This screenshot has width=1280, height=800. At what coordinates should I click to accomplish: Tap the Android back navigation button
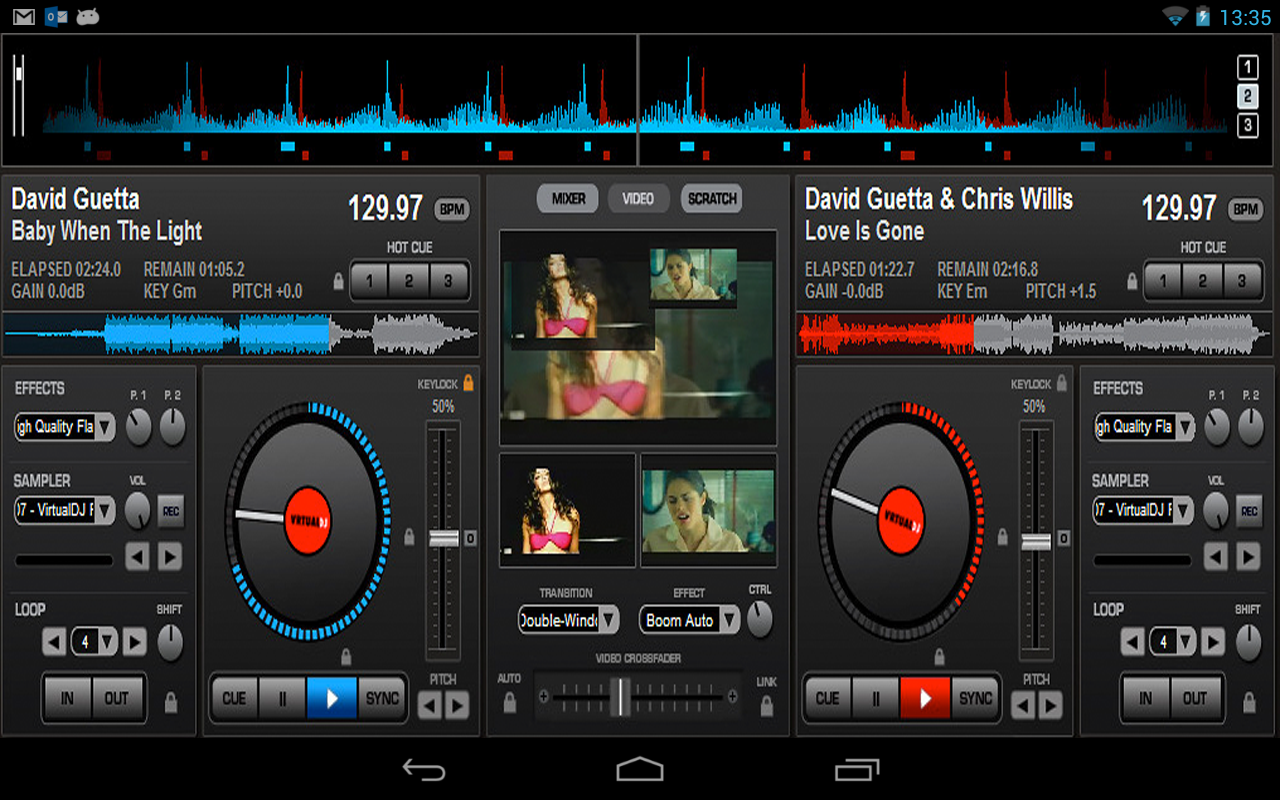[x=424, y=769]
